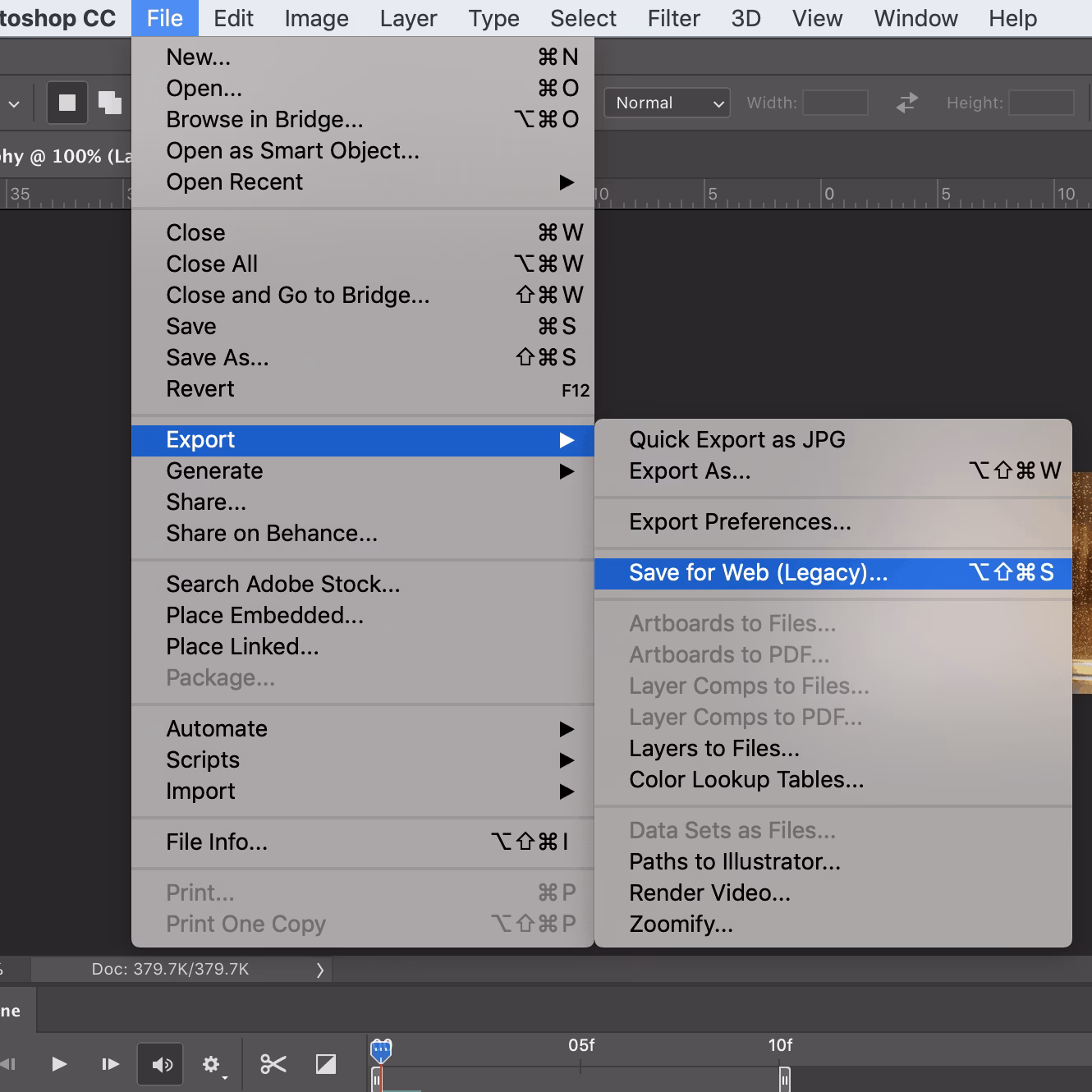Click Quick Export as JPG

click(736, 439)
